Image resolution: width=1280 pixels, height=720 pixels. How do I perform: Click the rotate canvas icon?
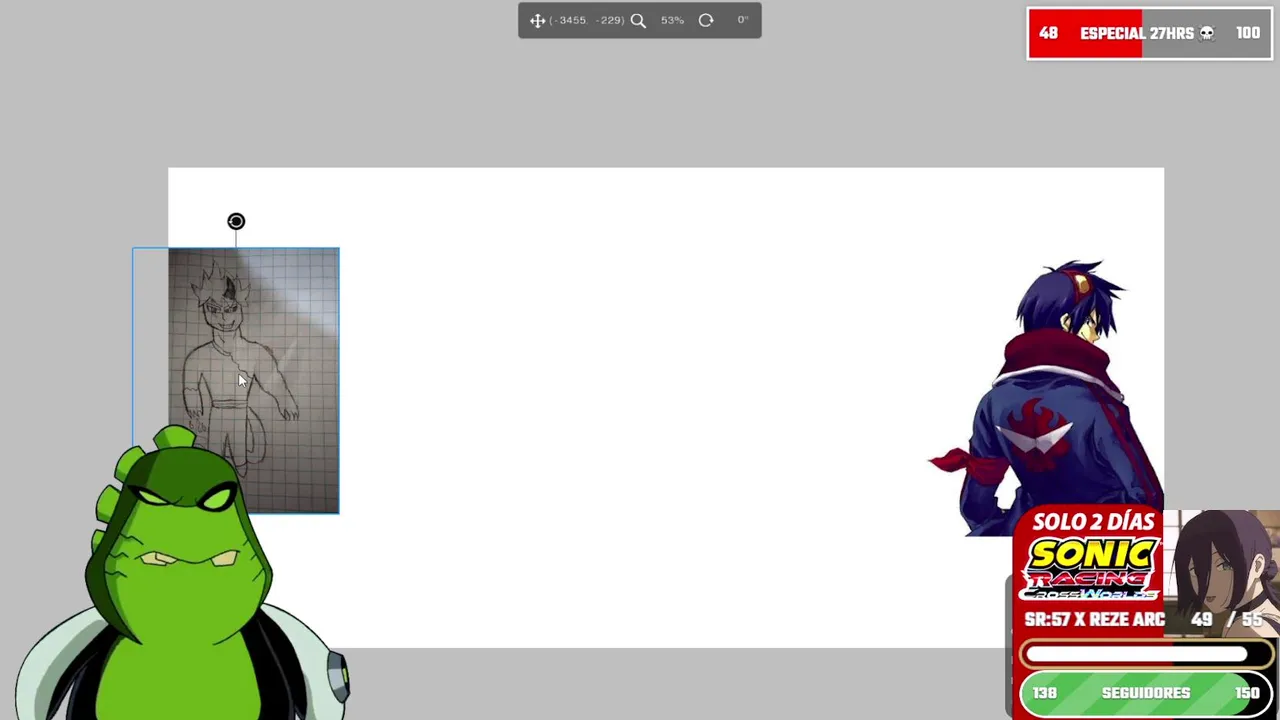point(706,20)
